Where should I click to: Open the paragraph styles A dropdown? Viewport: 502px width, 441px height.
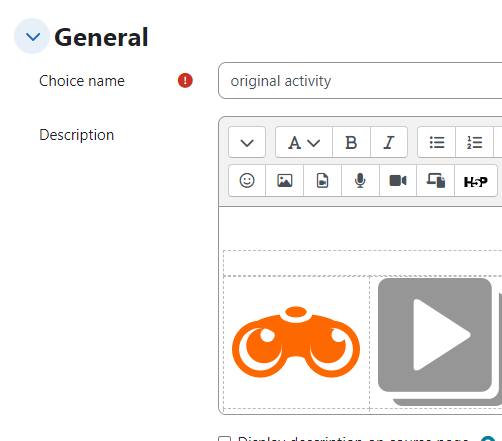pos(304,142)
